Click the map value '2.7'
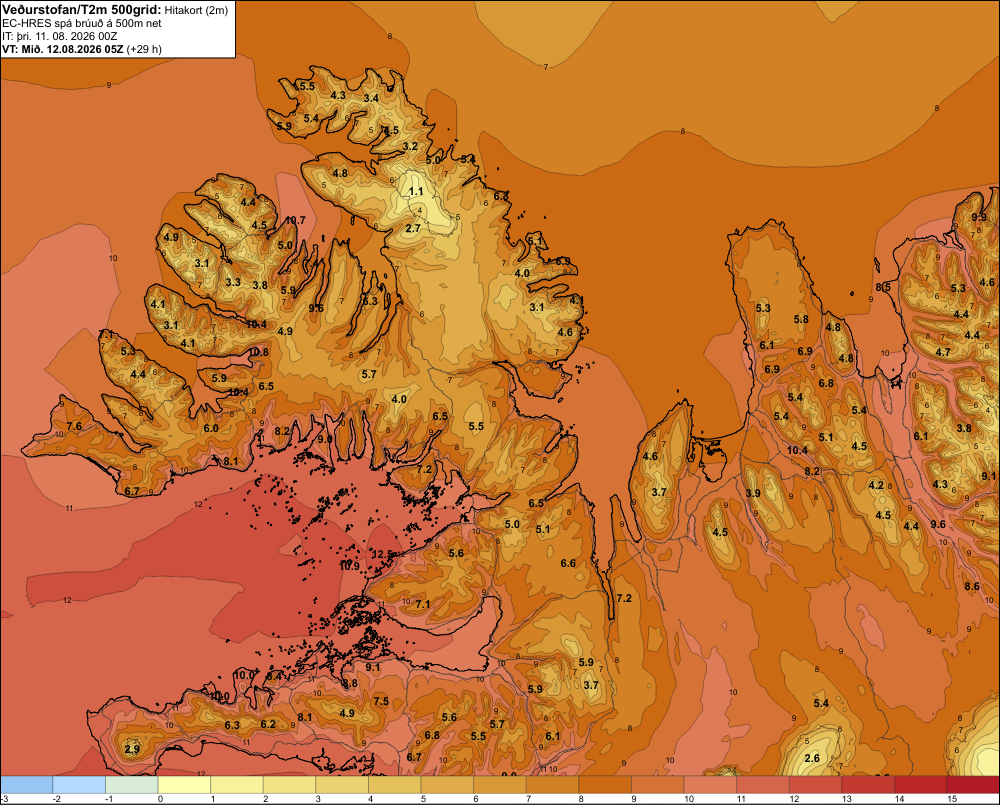The image size is (1000, 805). 413,228
